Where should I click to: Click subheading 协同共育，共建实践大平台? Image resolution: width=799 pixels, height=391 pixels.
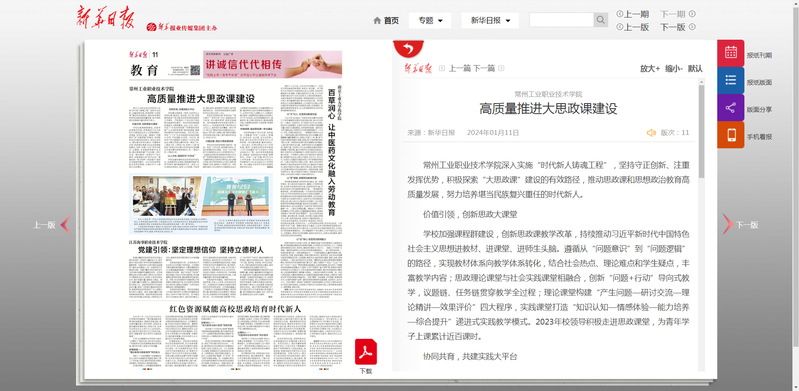470,356
